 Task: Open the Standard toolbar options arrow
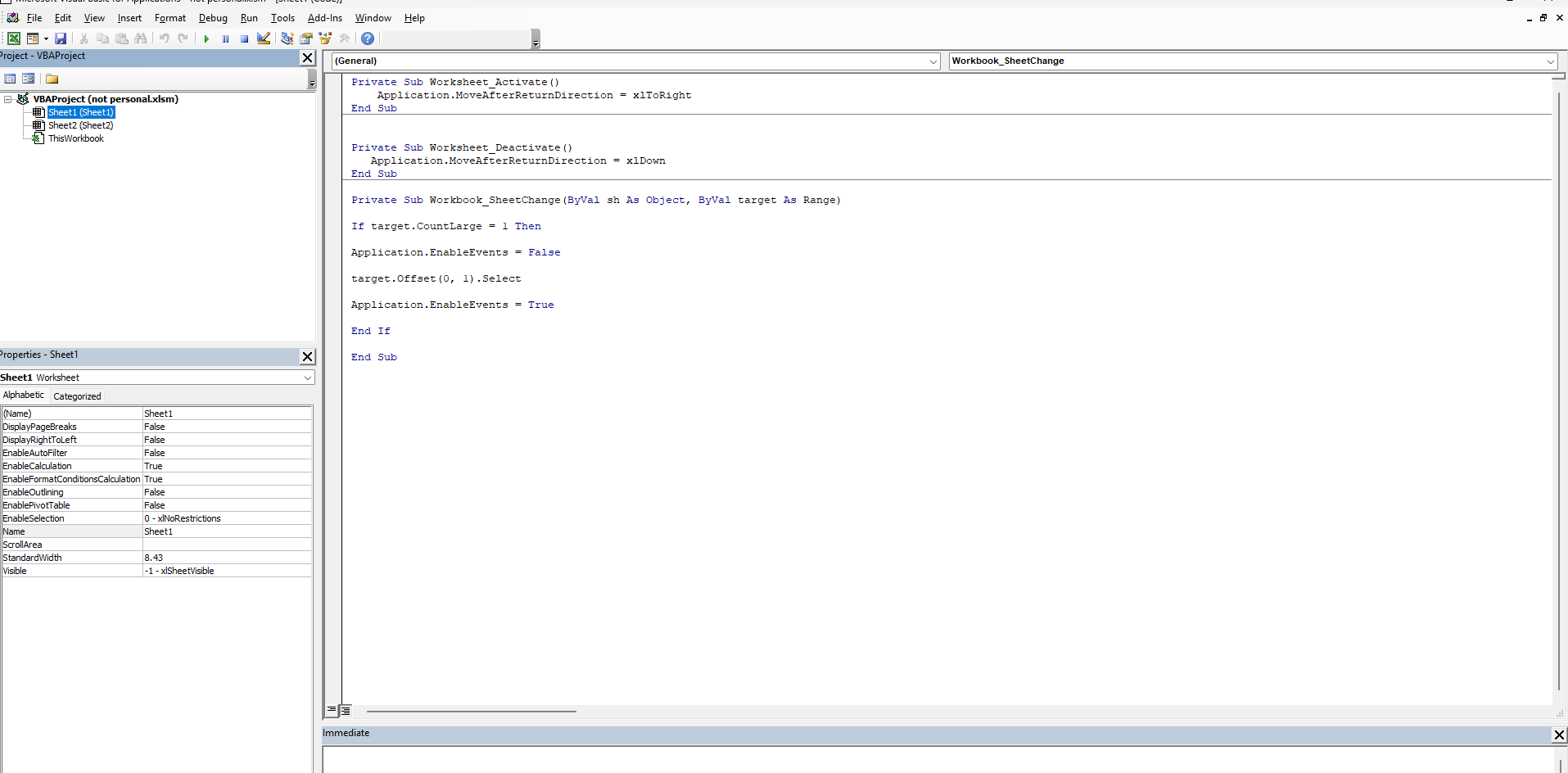(x=535, y=39)
